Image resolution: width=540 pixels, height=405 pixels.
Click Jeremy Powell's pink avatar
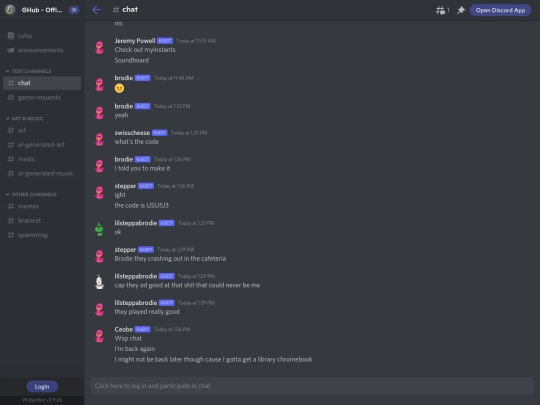click(x=100, y=48)
